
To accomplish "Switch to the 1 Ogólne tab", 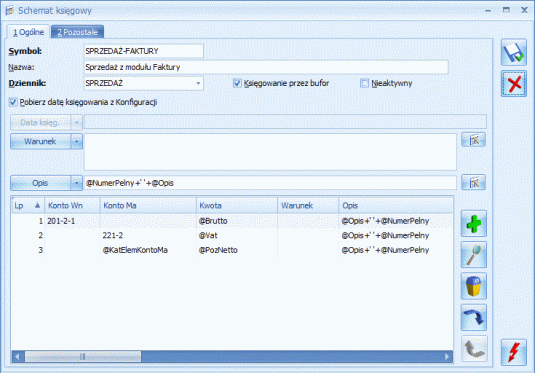I will (29, 32).
